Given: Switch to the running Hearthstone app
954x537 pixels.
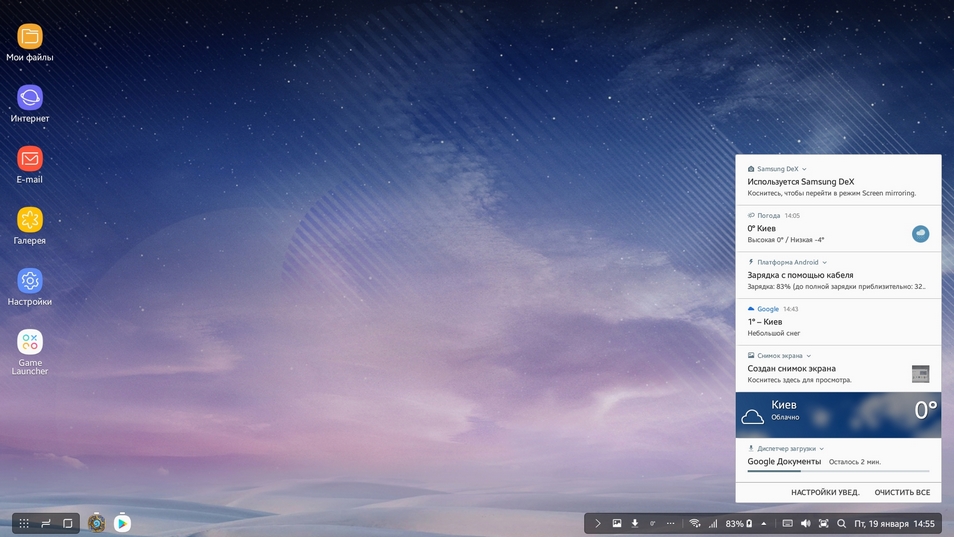Looking at the screenshot, I should 96,523.
